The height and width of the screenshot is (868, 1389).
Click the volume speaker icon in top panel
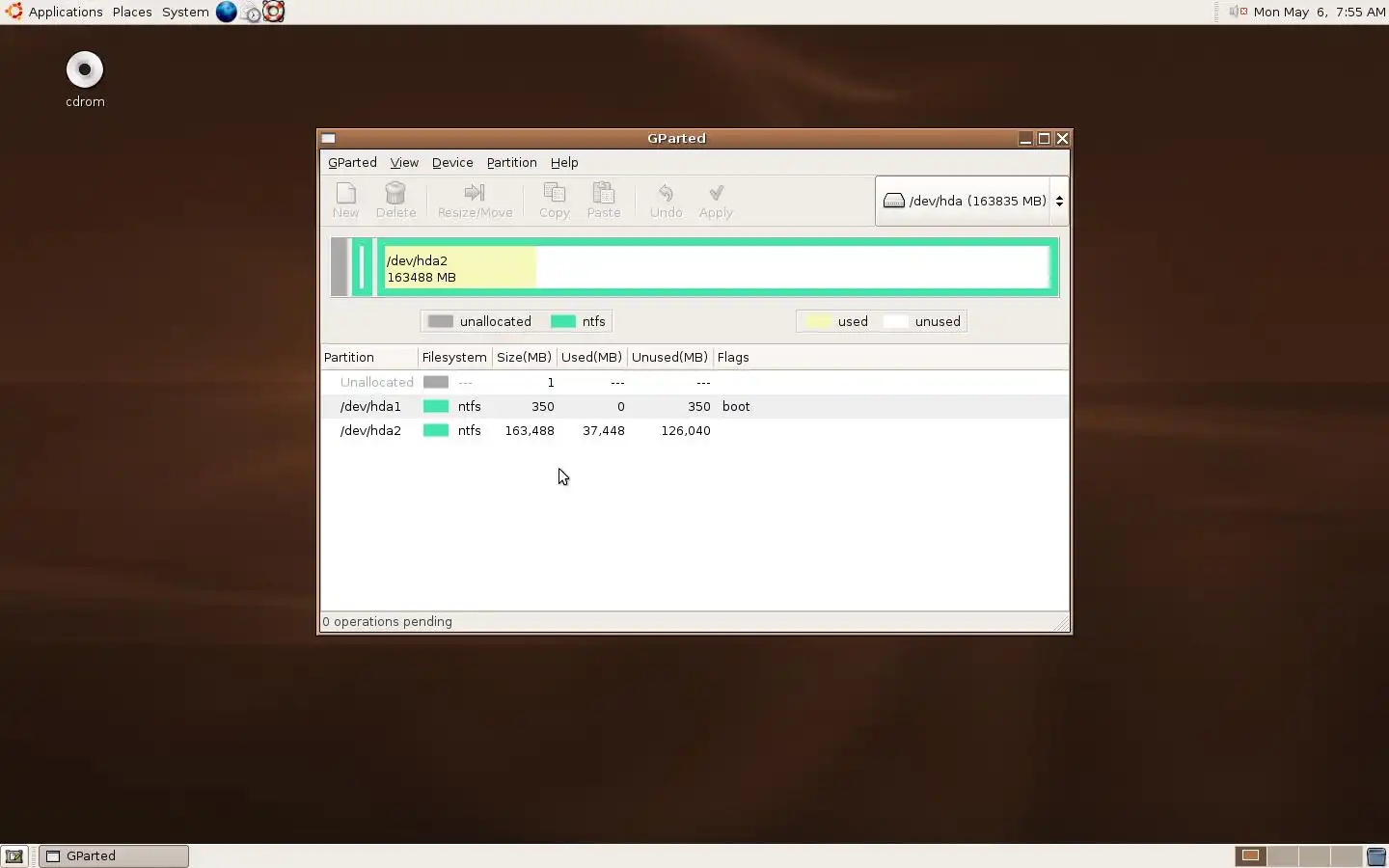tap(1238, 12)
